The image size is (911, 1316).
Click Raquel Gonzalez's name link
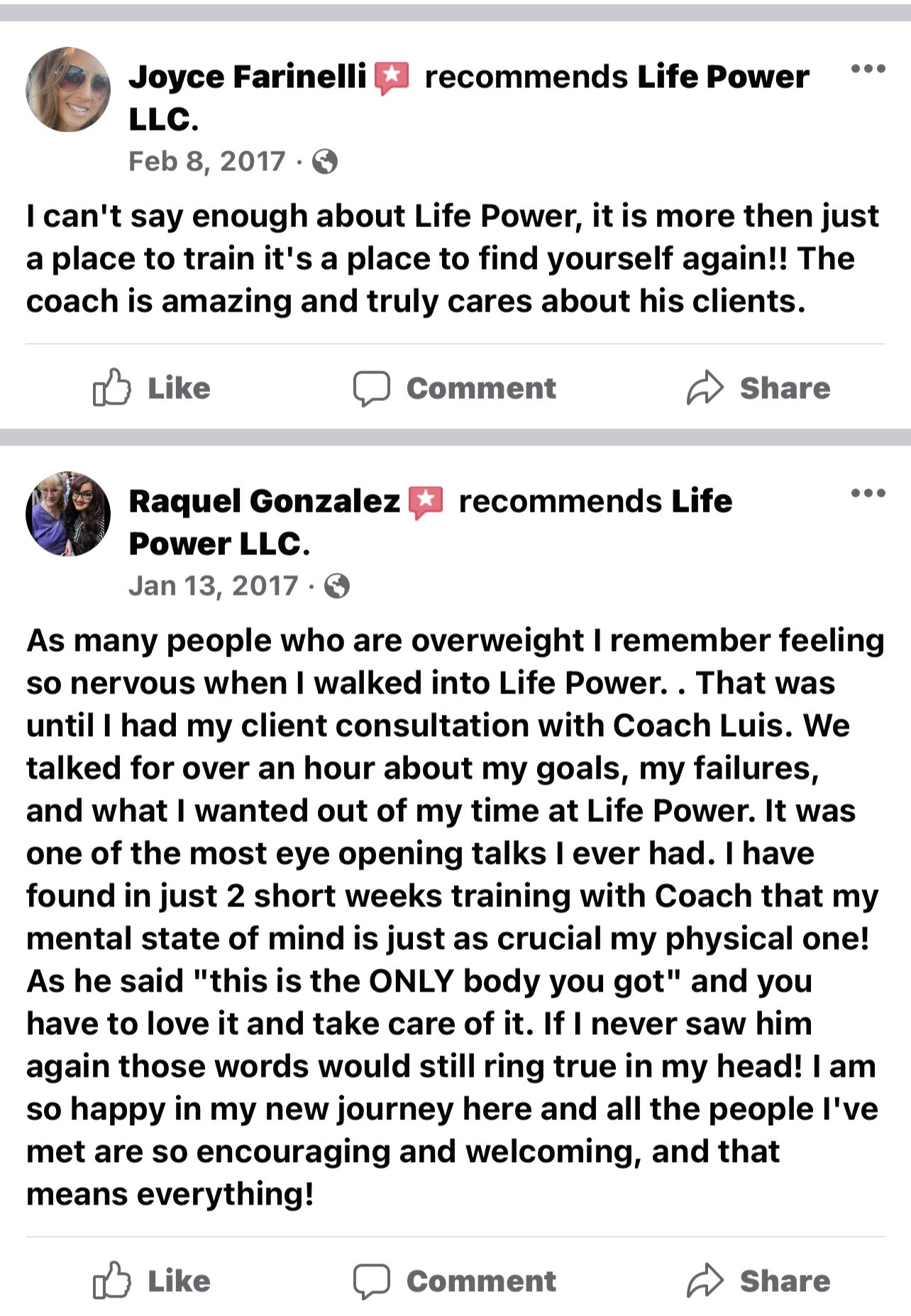(264, 501)
